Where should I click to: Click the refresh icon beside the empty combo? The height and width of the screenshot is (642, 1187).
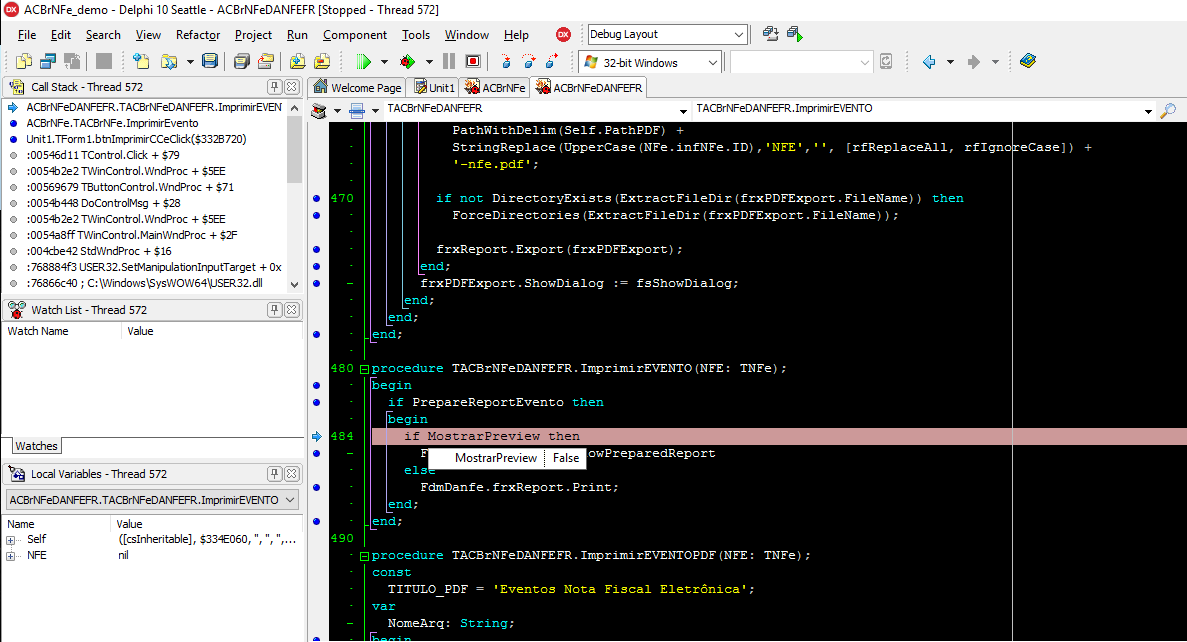(x=886, y=62)
